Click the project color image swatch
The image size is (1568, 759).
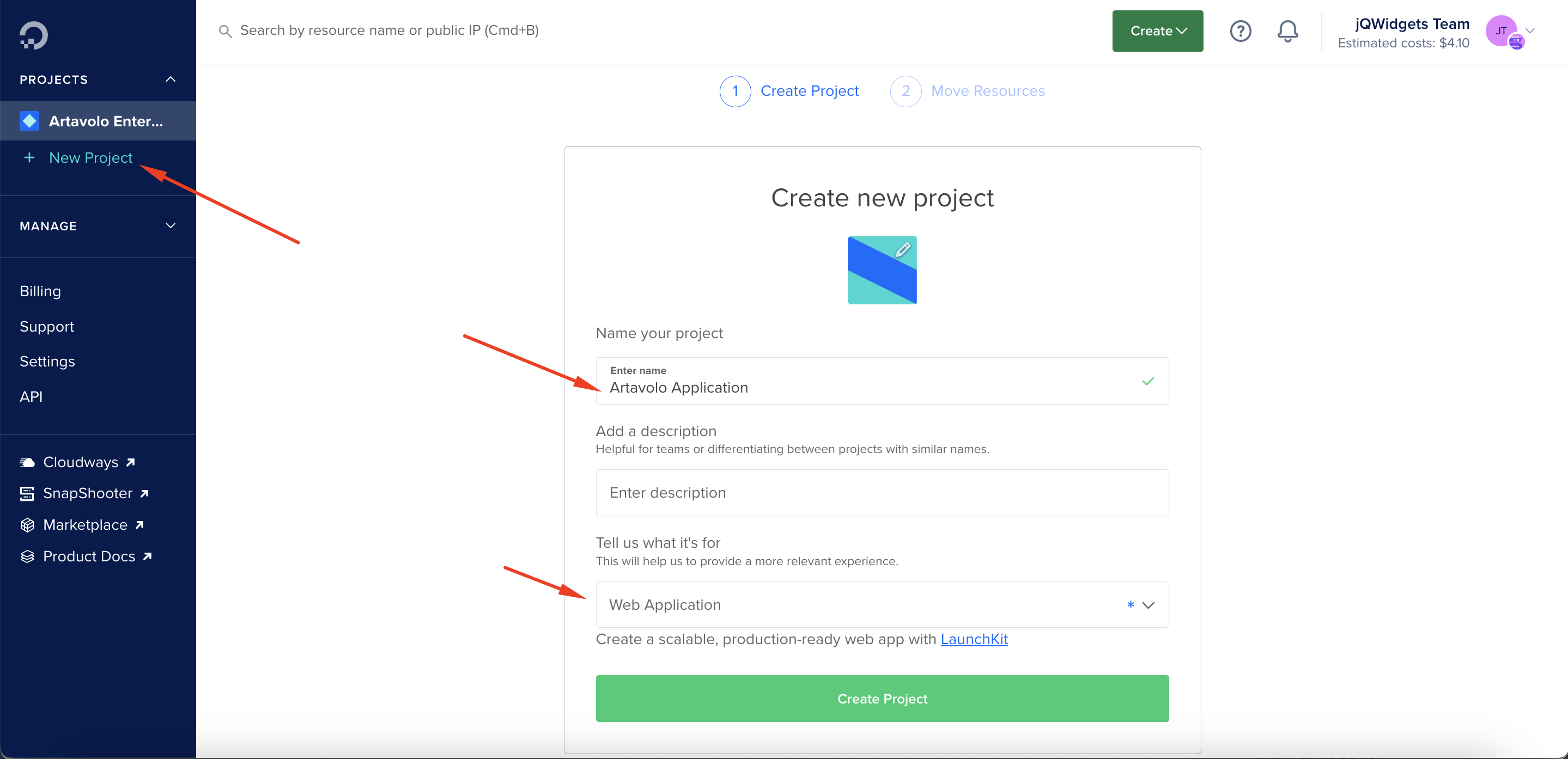click(882, 270)
